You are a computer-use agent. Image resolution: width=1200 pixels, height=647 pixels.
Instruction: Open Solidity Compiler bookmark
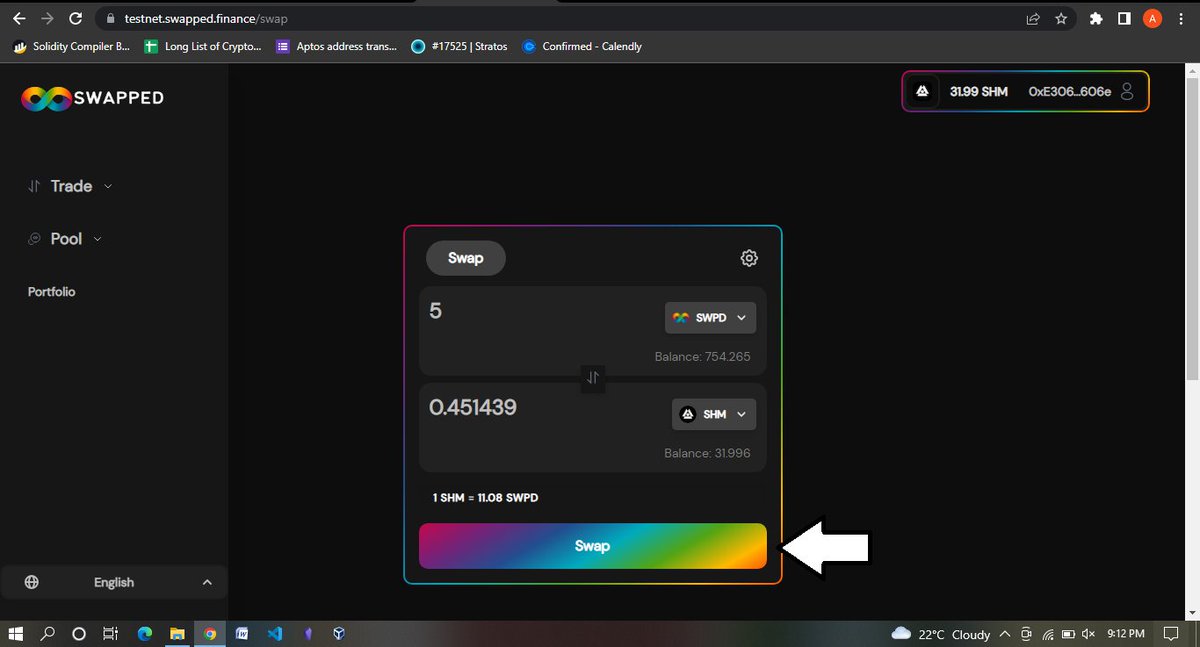pyautogui.click(x=70, y=46)
